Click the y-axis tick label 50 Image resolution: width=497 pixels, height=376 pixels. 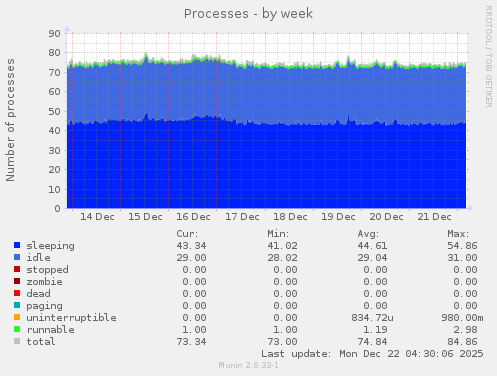pyautogui.click(x=54, y=111)
